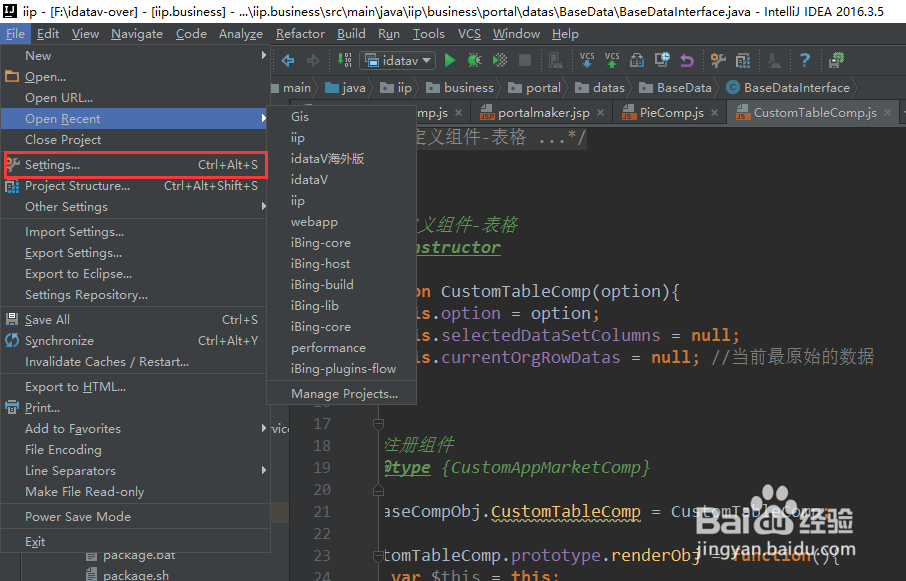Click the Forward navigation arrow
The height and width of the screenshot is (581, 906).
click(313, 60)
